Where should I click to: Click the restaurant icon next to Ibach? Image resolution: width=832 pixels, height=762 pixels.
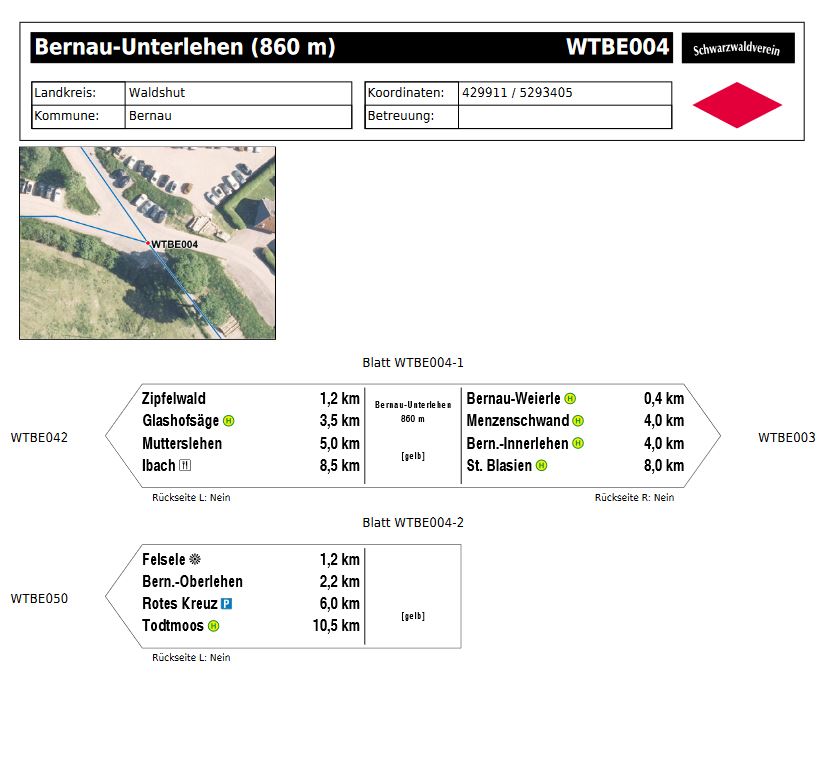[x=184, y=466]
